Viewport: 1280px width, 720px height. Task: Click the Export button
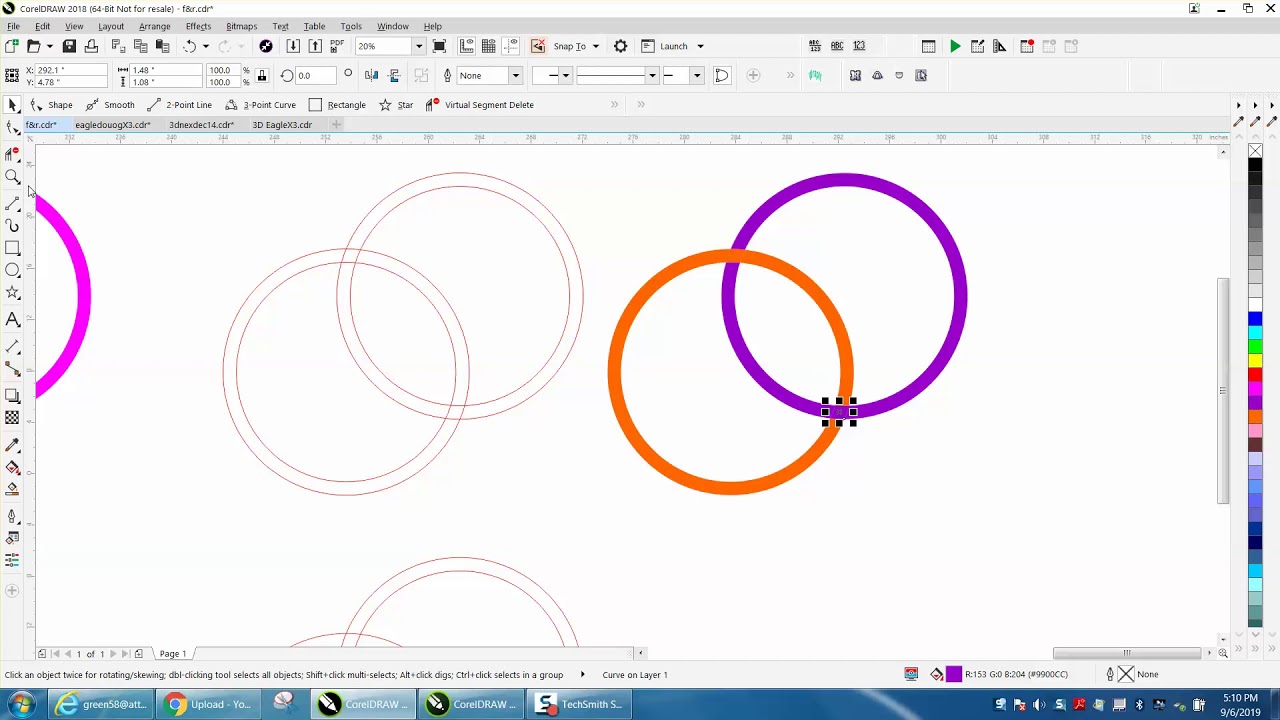click(x=315, y=46)
